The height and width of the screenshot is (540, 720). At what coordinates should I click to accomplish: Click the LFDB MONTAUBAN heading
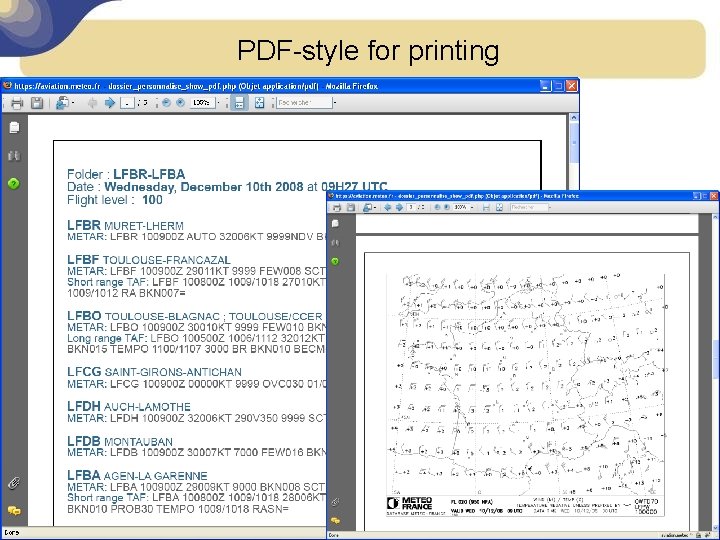(x=120, y=441)
